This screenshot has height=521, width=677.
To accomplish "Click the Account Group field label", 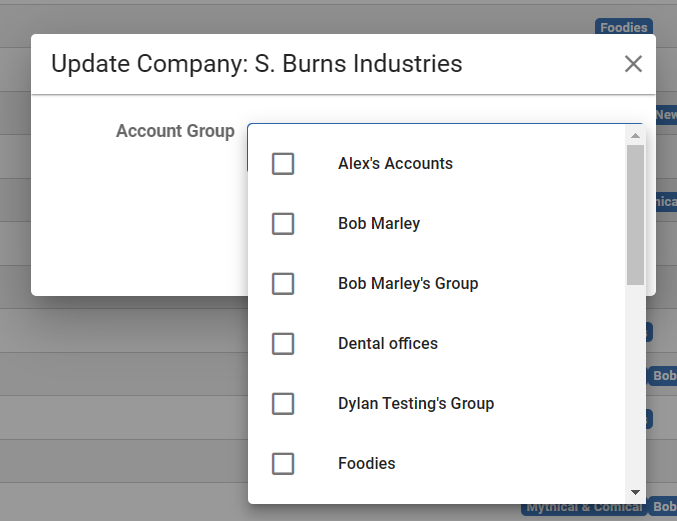I will click(x=175, y=131).
